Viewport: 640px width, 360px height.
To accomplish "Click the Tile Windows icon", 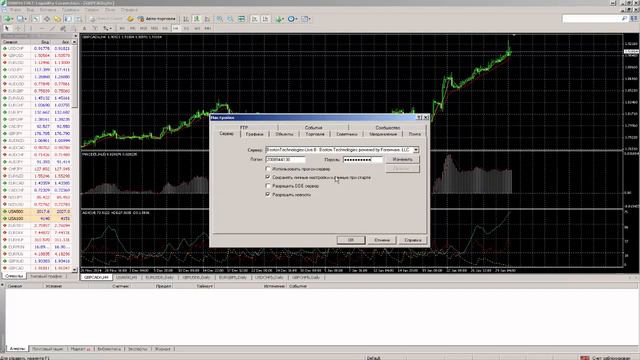I will pyautogui.click(x=242, y=19).
